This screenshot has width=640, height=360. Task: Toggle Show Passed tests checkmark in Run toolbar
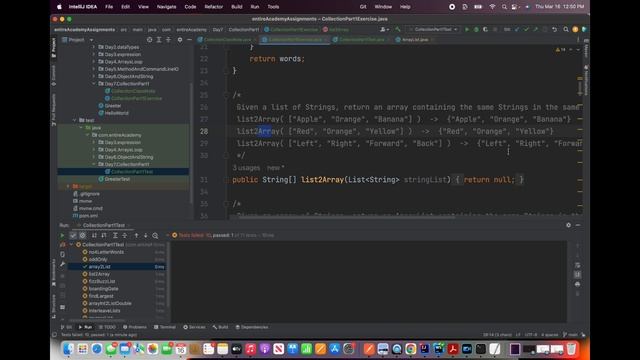point(73,236)
